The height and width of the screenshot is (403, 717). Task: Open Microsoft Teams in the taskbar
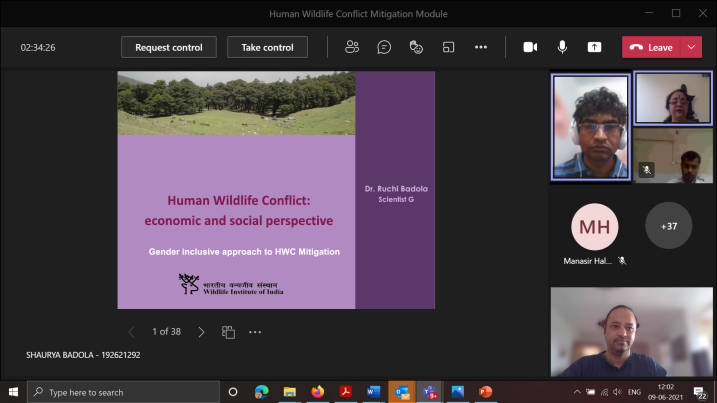click(430, 392)
